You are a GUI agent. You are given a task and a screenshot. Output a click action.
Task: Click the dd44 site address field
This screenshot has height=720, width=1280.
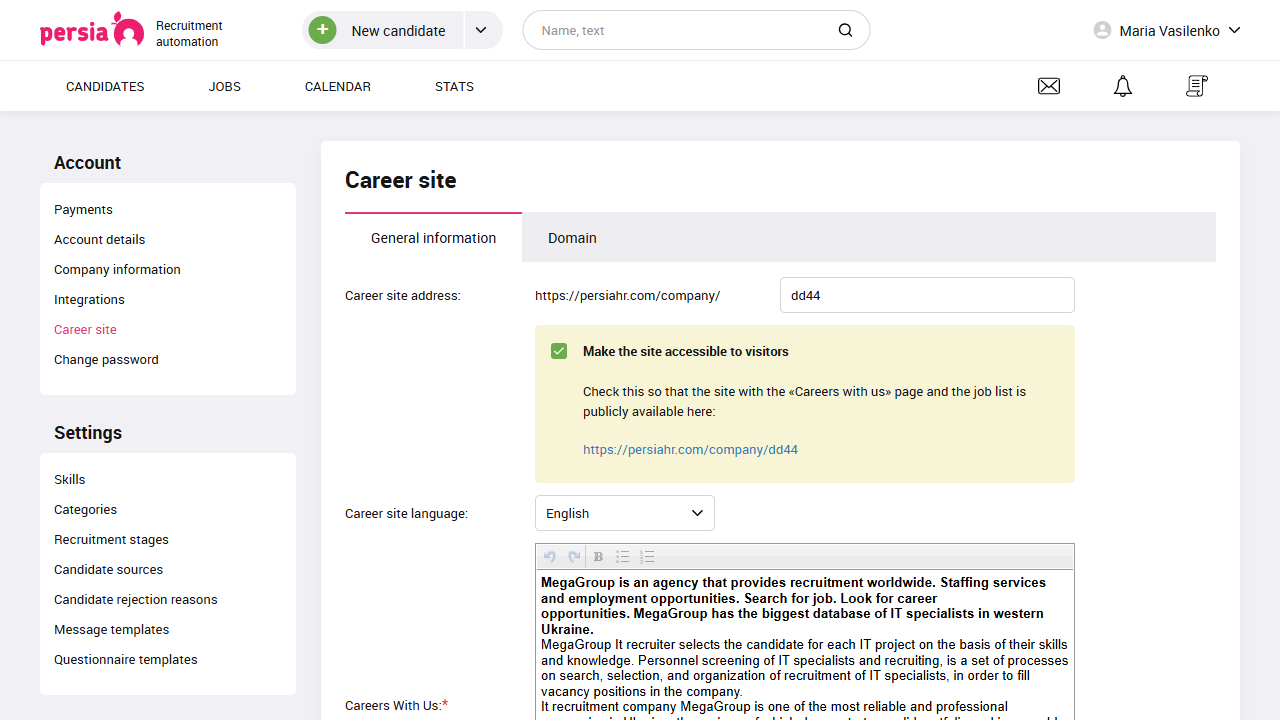(x=926, y=294)
